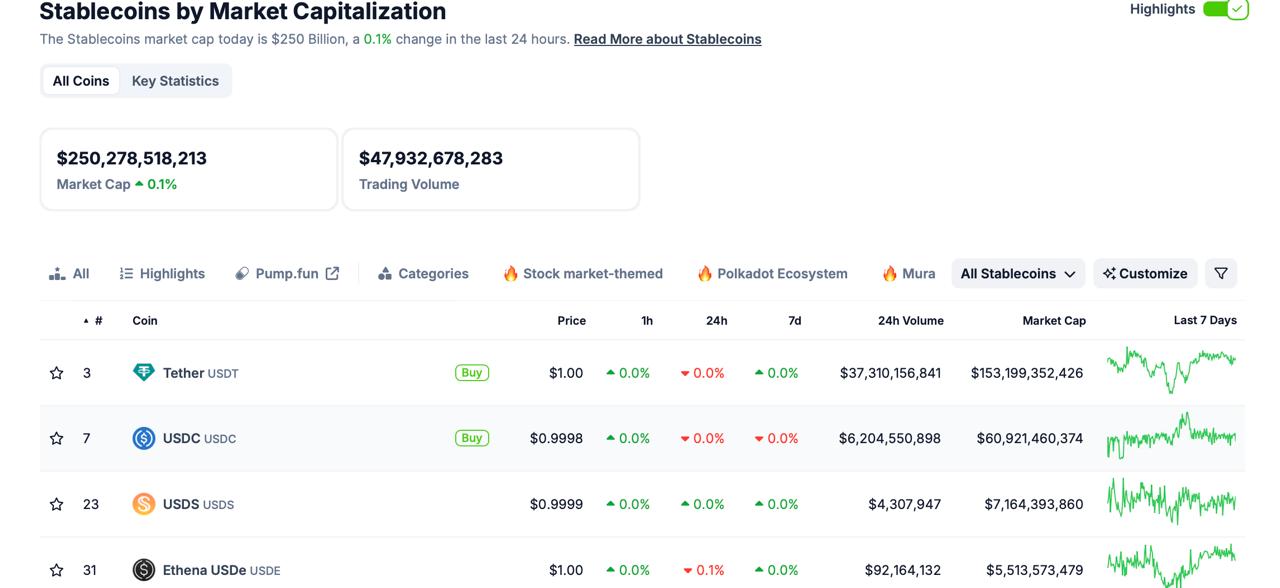Click the Tether coin logo
Screen dimensions: 1280x588
pyautogui.click(x=144, y=373)
